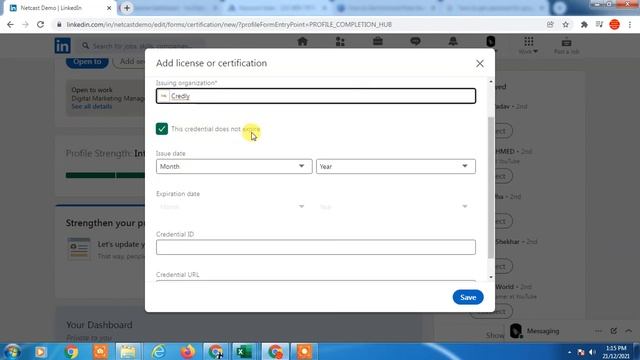Expand Messaging panel with the chevron
The width and height of the screenshot is (640, 360).
(629, 331)
